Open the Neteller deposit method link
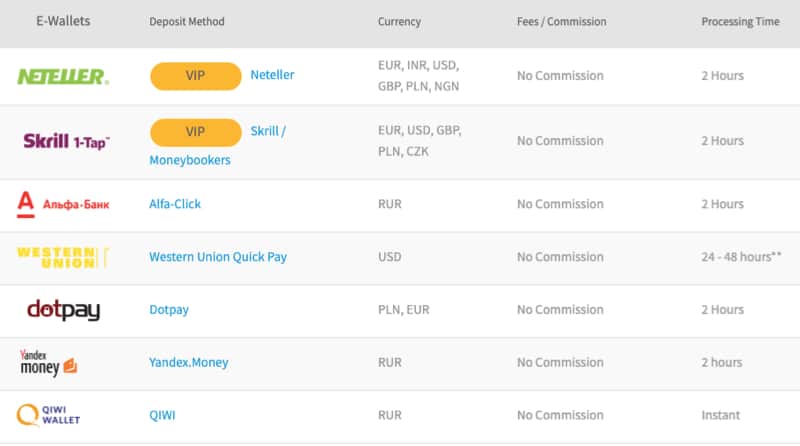800x446 pixels. [x=272, y=75]
